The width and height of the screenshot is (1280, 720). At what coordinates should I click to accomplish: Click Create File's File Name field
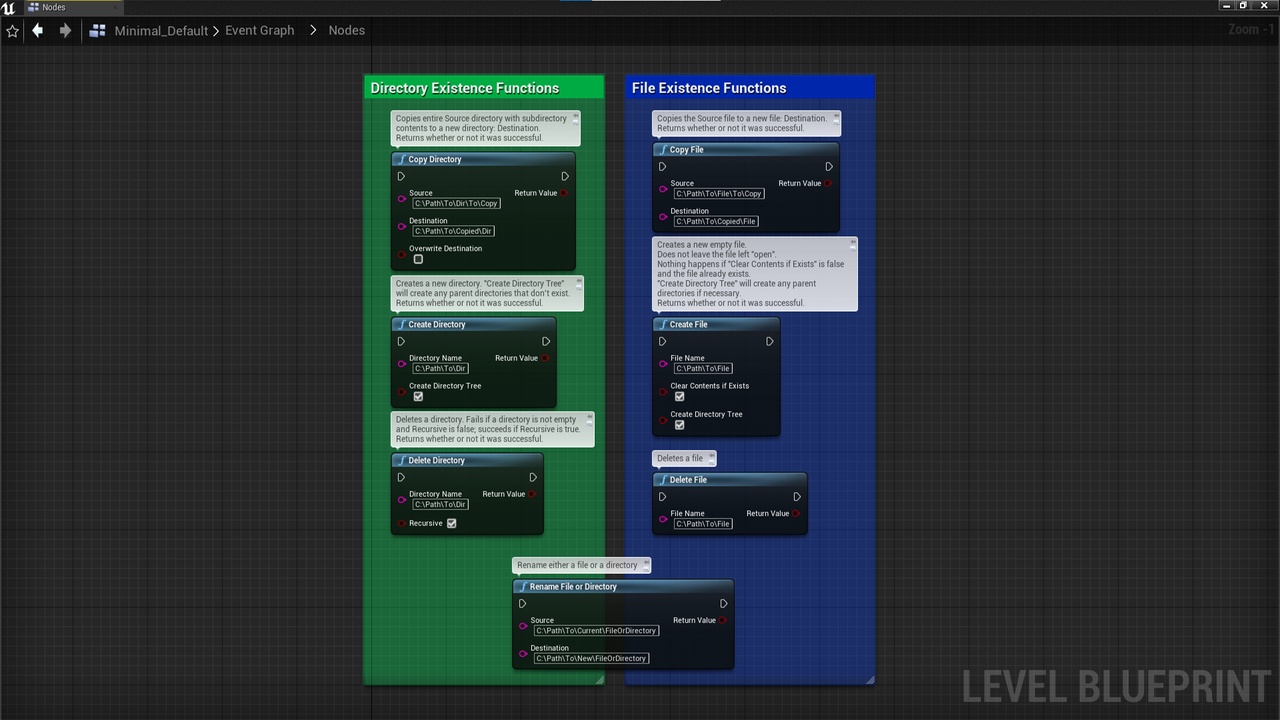(x=703, y=368)
